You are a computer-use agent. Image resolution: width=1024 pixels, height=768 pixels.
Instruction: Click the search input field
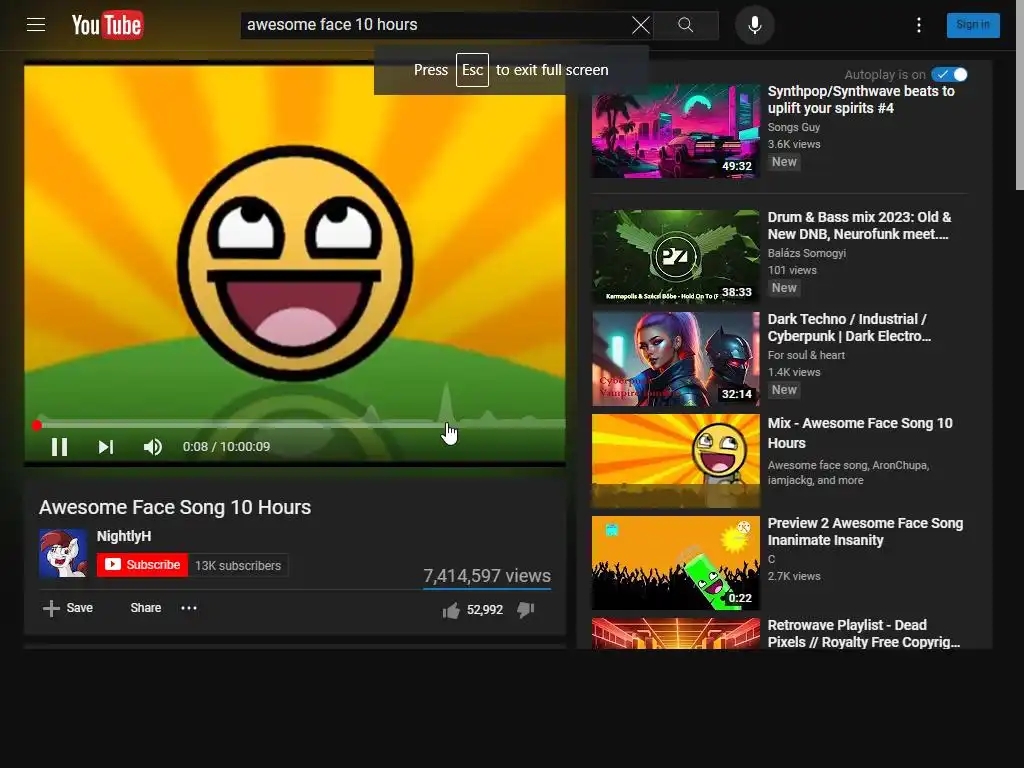point(434,25)
